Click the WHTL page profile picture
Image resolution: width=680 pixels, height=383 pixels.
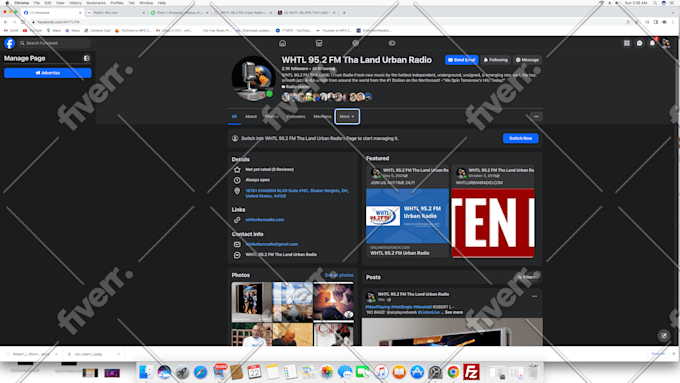[x=254, y=79]
